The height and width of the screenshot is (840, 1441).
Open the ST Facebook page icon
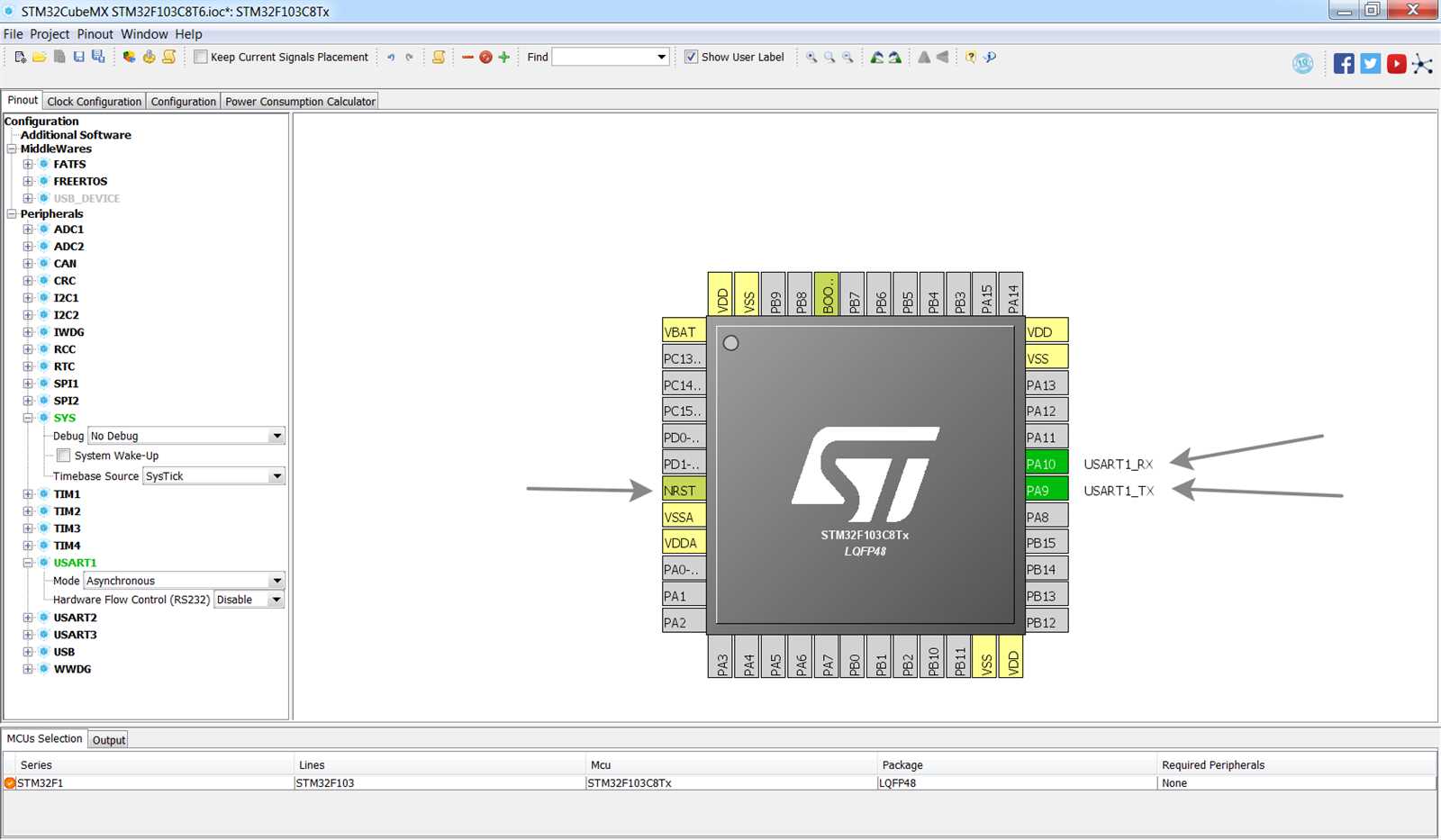coord(1344,63)
